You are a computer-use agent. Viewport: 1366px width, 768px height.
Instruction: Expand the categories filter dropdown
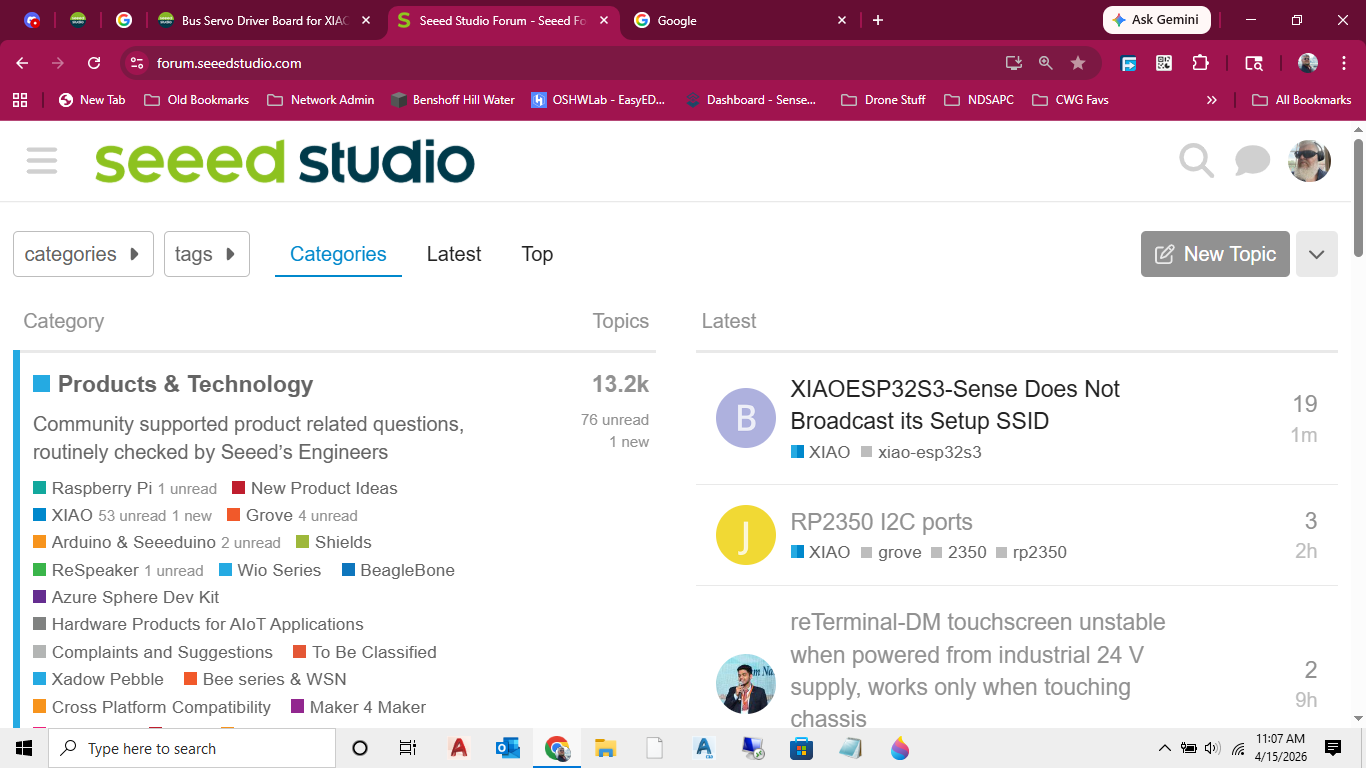coord(83,254)
